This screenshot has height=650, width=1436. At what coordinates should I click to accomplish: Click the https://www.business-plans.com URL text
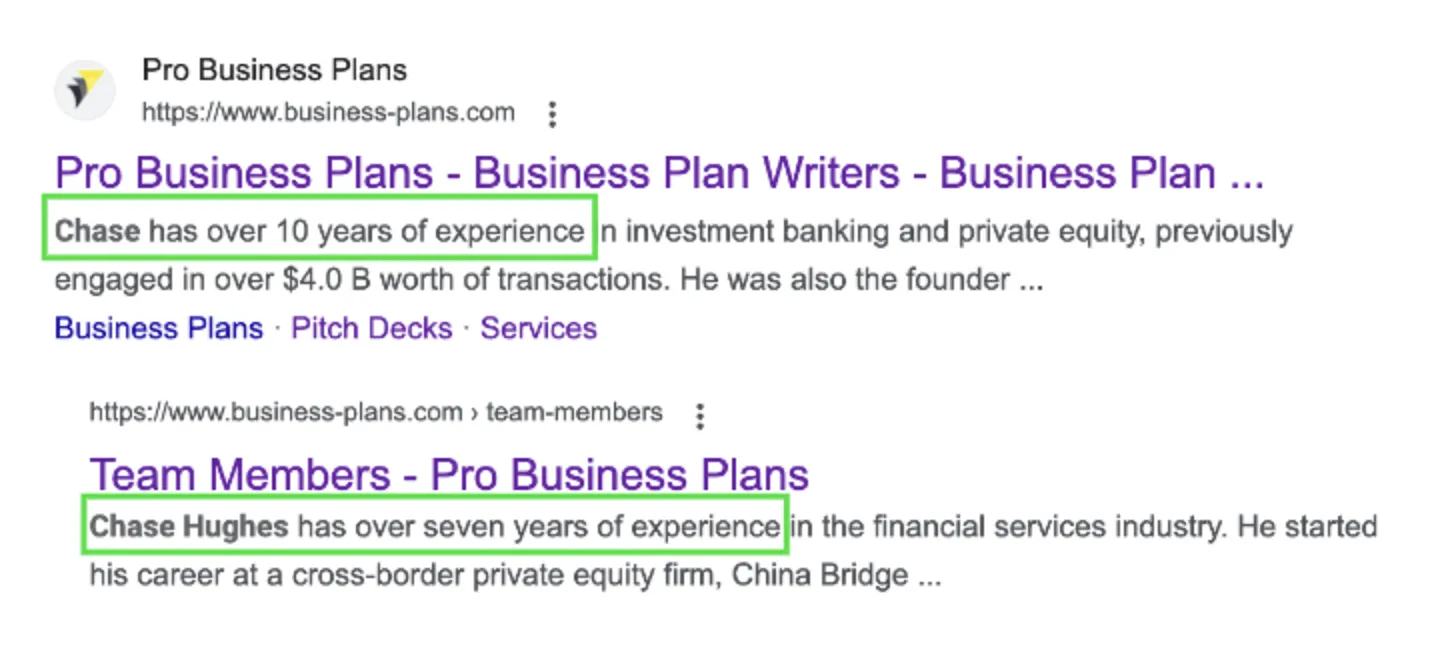click(x=328, y=113)
